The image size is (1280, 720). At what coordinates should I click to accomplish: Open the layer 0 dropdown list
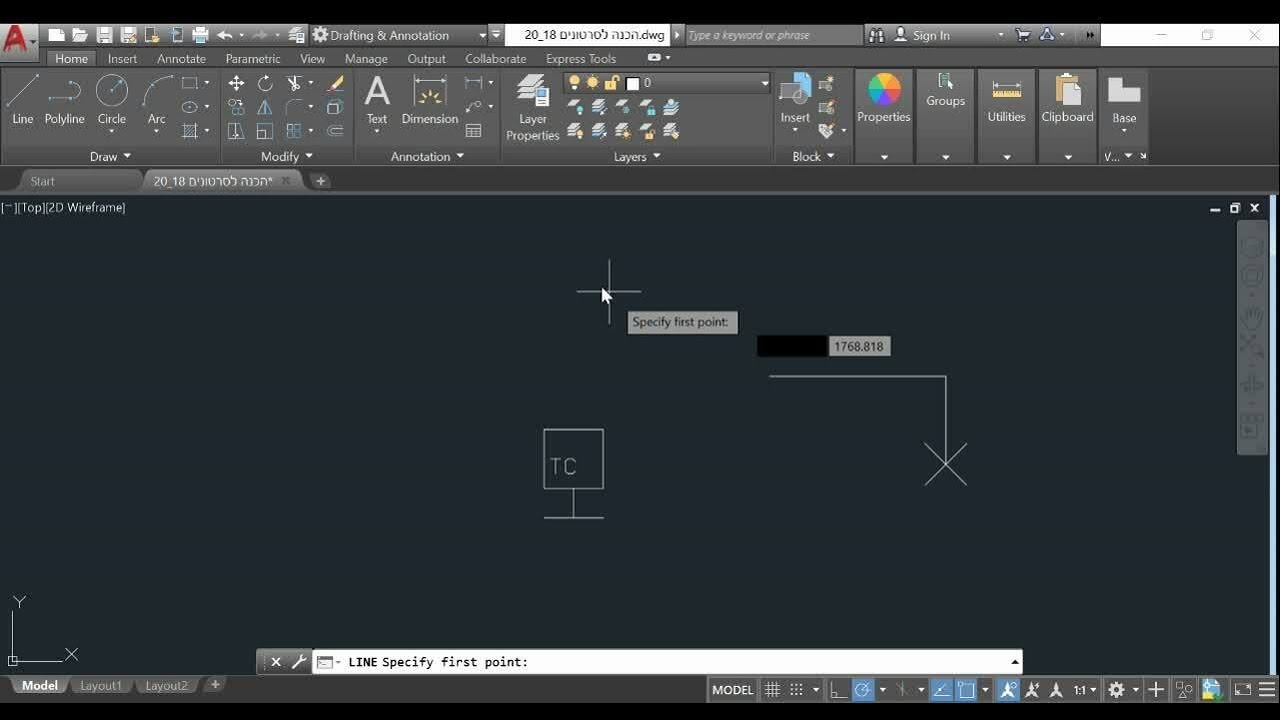coord(765,83)
